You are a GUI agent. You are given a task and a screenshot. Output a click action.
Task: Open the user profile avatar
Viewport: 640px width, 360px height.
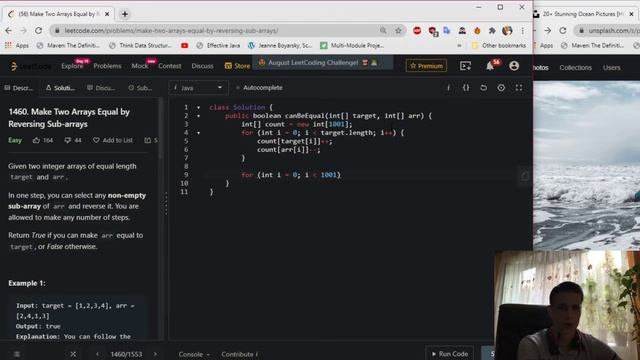[514, 66]
